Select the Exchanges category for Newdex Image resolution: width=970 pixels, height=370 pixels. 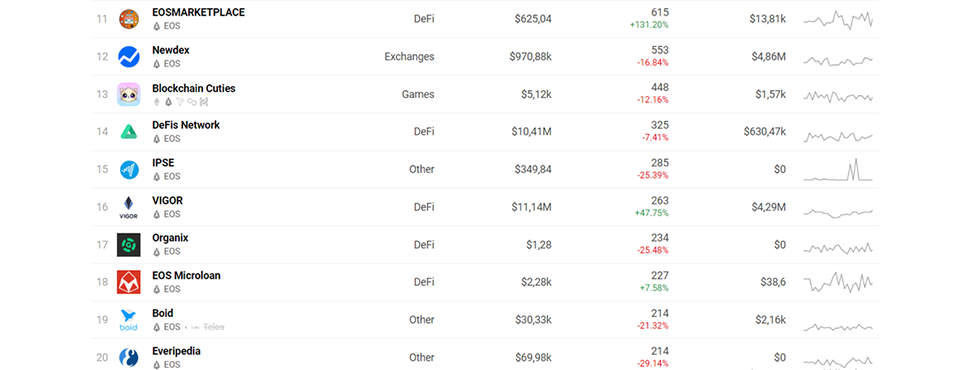[x=409, y=57]
